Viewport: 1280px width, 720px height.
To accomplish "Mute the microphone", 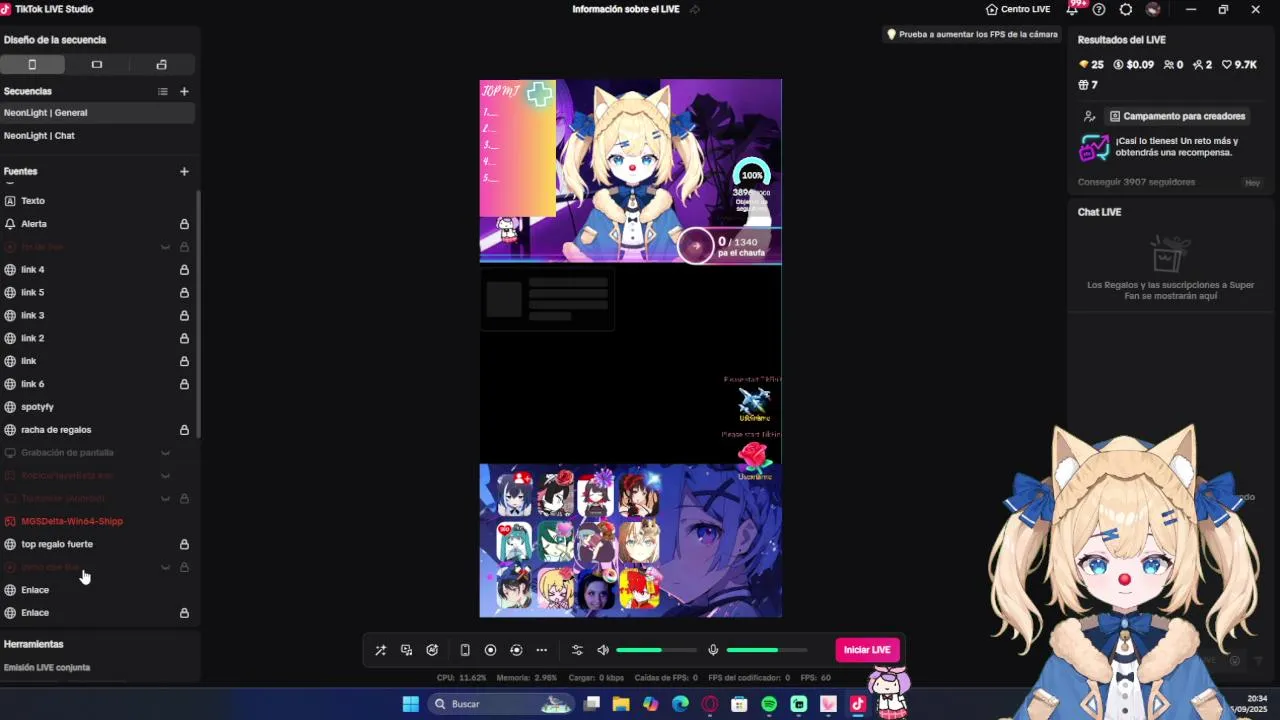I will [713, 650].
